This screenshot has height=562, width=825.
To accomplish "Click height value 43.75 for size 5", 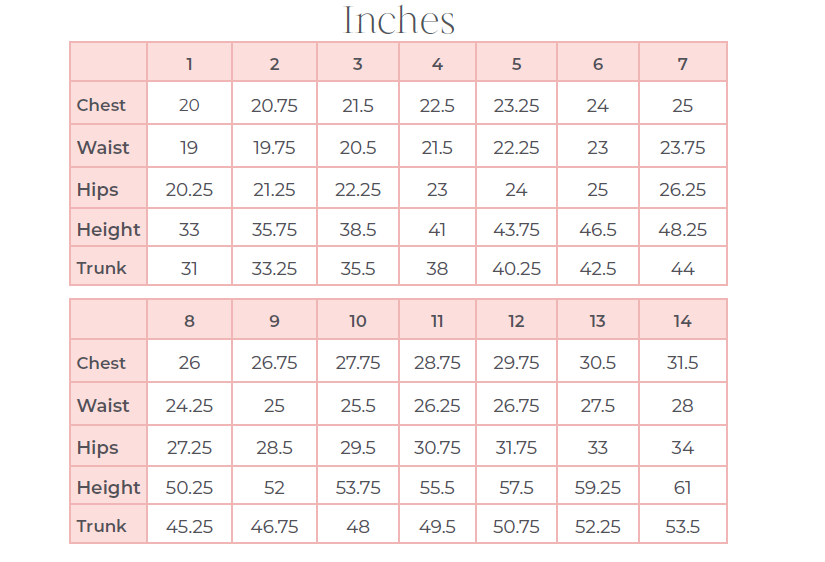I will pyautogui.click(x=516, y=230).
